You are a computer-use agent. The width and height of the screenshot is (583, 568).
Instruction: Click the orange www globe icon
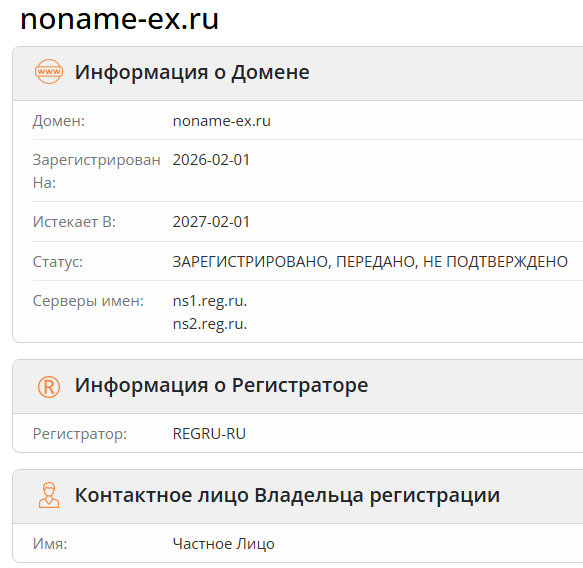tap(49, 71)
